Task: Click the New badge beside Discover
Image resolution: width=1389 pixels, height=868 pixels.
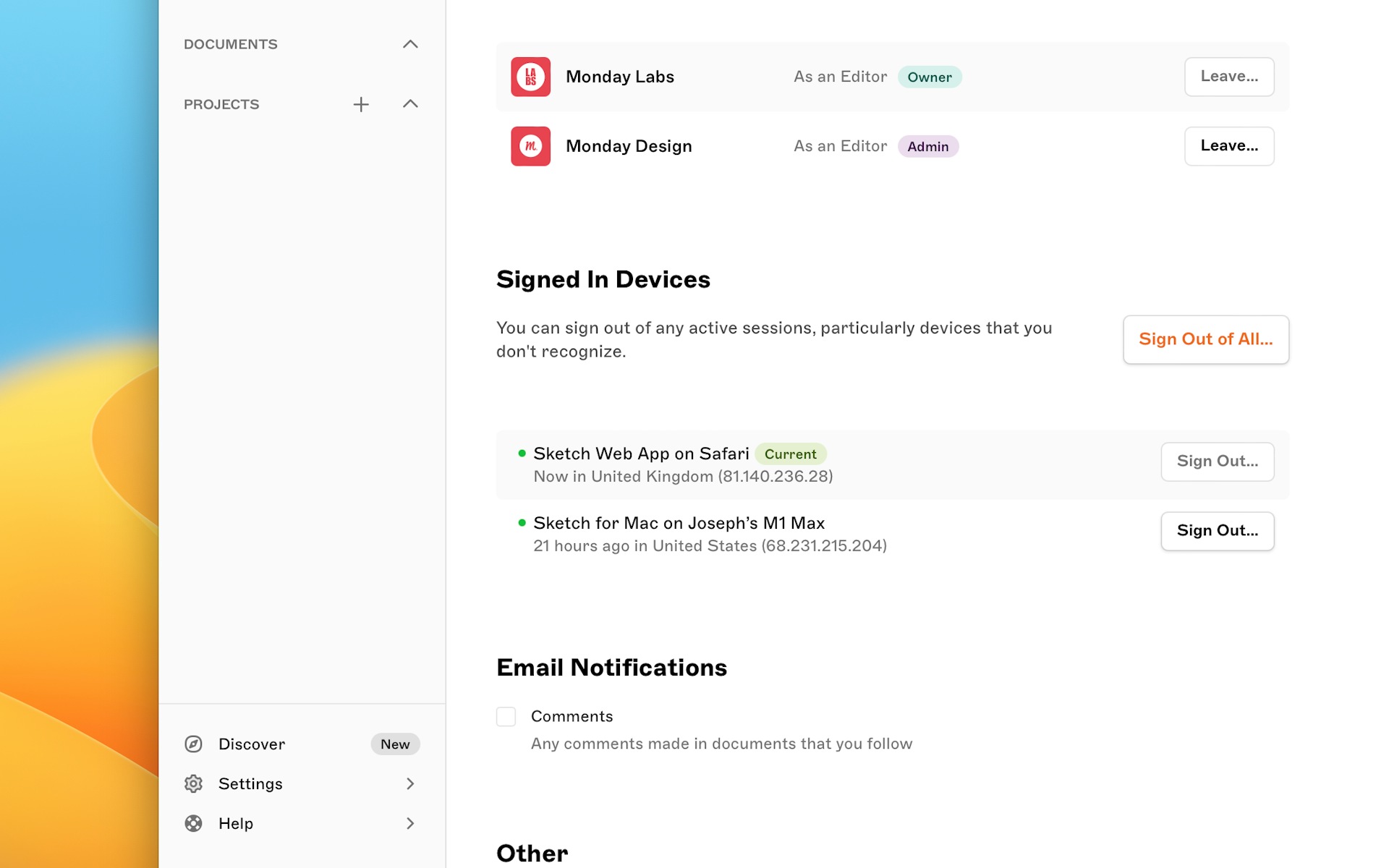Action: click(395, 744)
